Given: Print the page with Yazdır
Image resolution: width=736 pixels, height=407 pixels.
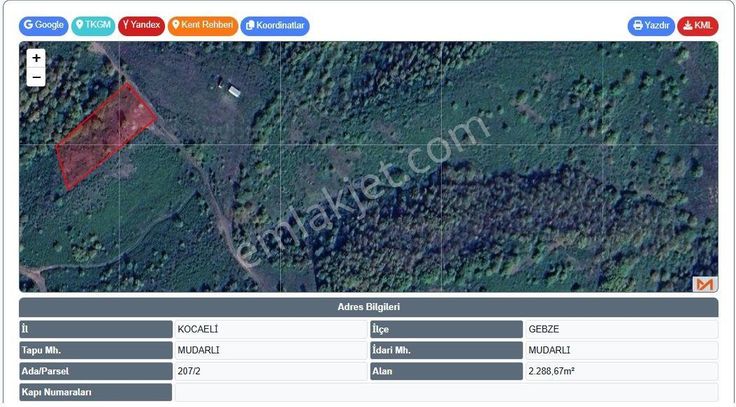Looking at the screenshot, I should coord(651,26).
